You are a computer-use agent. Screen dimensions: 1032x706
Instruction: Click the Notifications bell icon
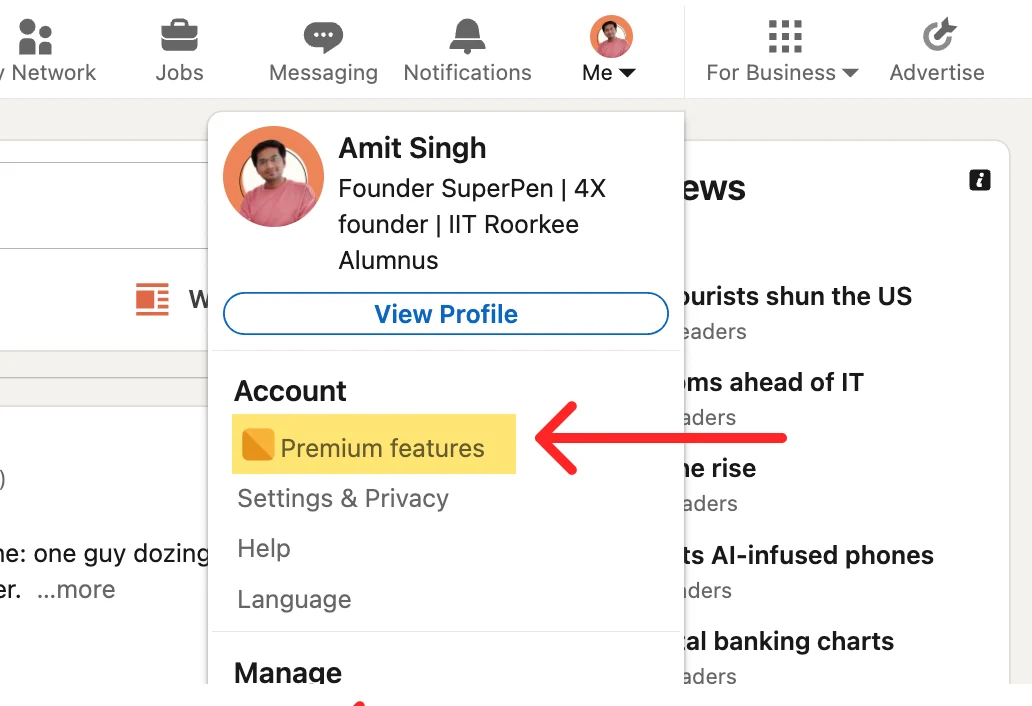(x=467, y=37)
